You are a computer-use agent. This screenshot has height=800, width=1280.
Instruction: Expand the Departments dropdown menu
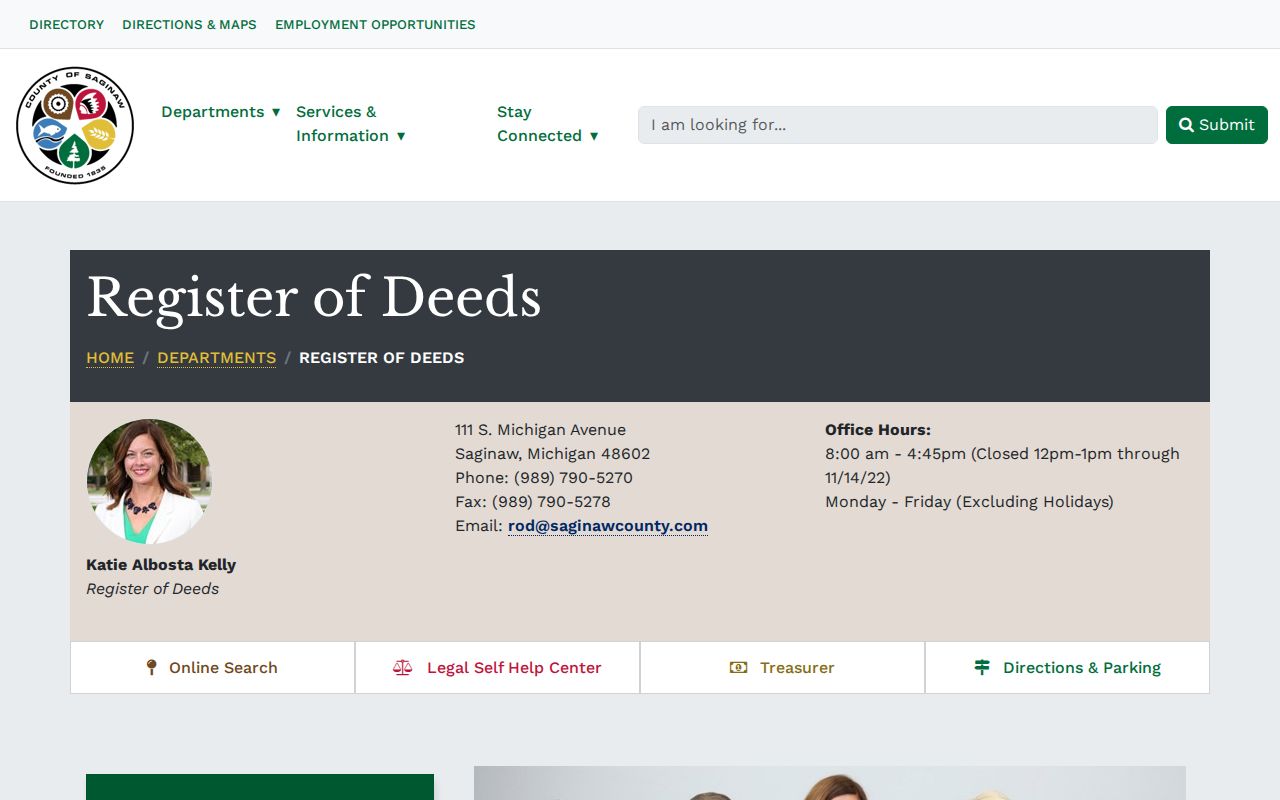click(x=221, y=112)
